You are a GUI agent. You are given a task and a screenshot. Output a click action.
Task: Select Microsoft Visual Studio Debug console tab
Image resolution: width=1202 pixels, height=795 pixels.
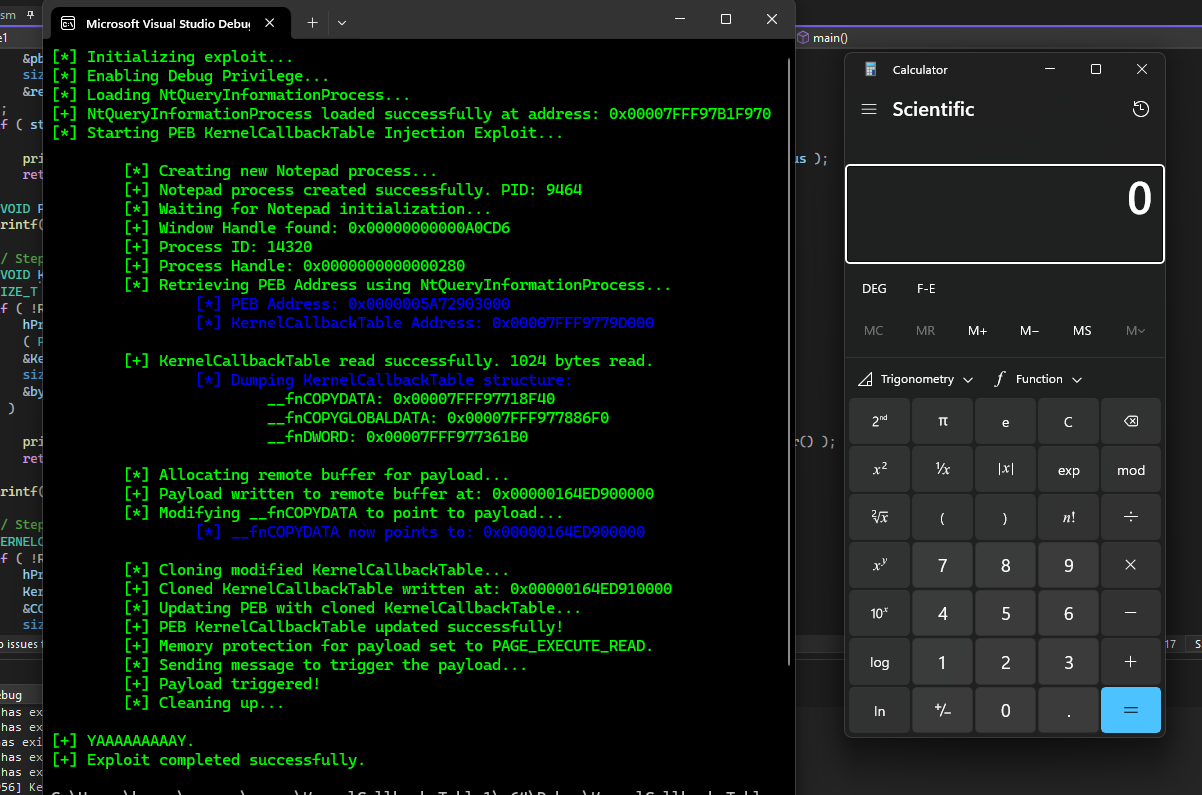[x=165, y=22]
